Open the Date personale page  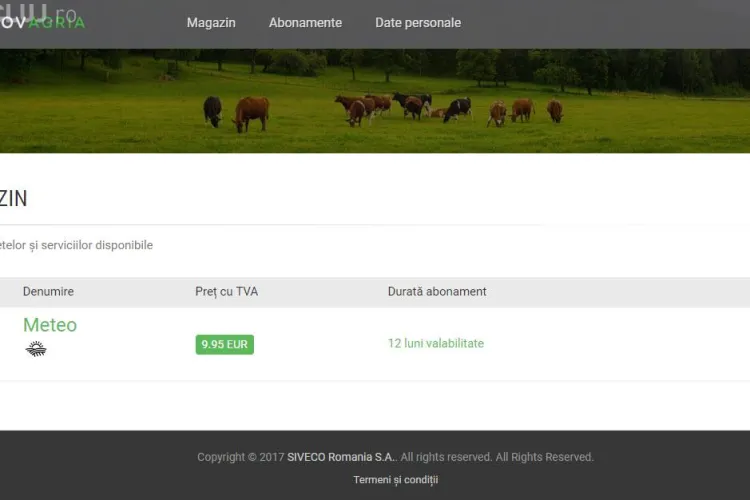click(x=418, y=23)
